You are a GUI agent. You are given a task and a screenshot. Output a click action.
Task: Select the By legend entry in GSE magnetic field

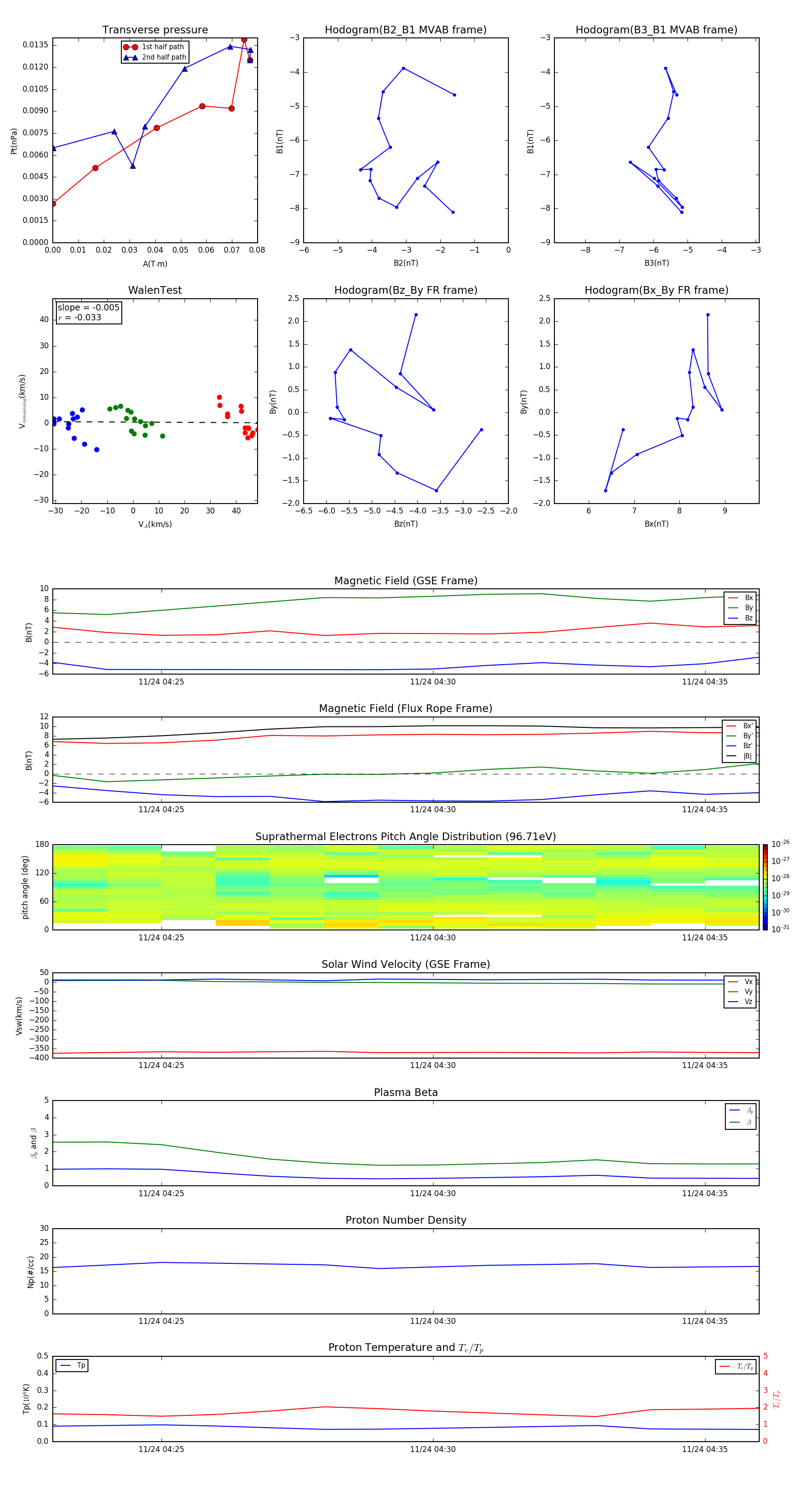tap(740, 607)
